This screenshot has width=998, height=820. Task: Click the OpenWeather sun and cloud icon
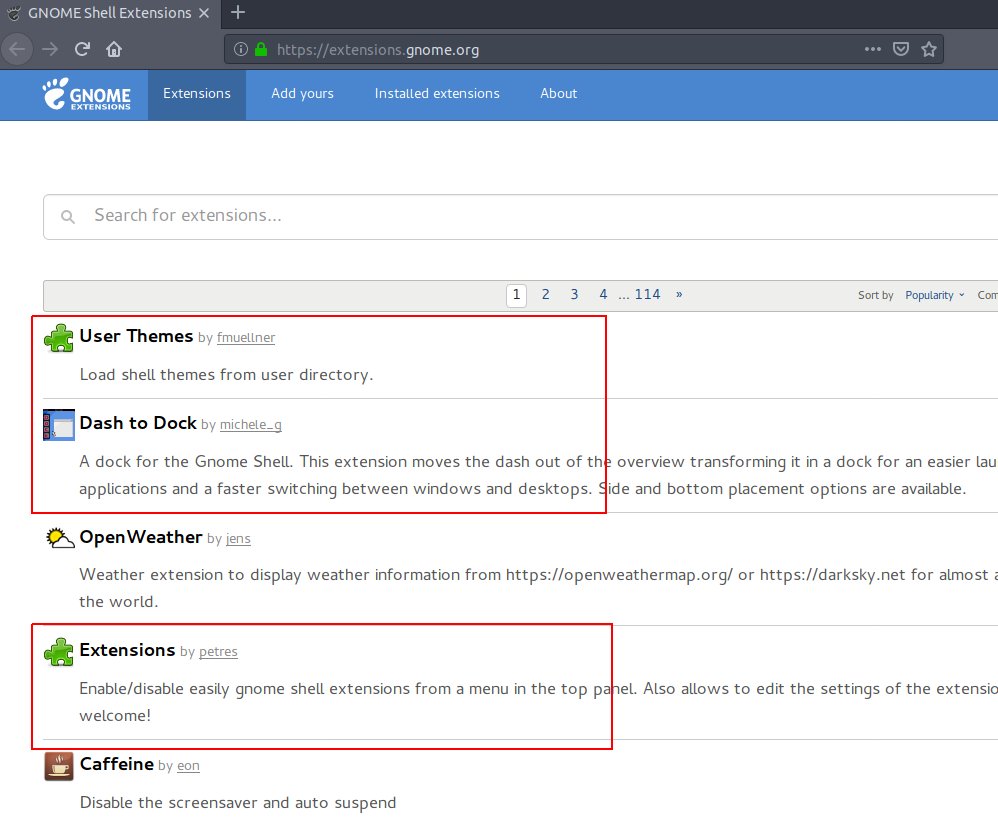tap(60, 538)
